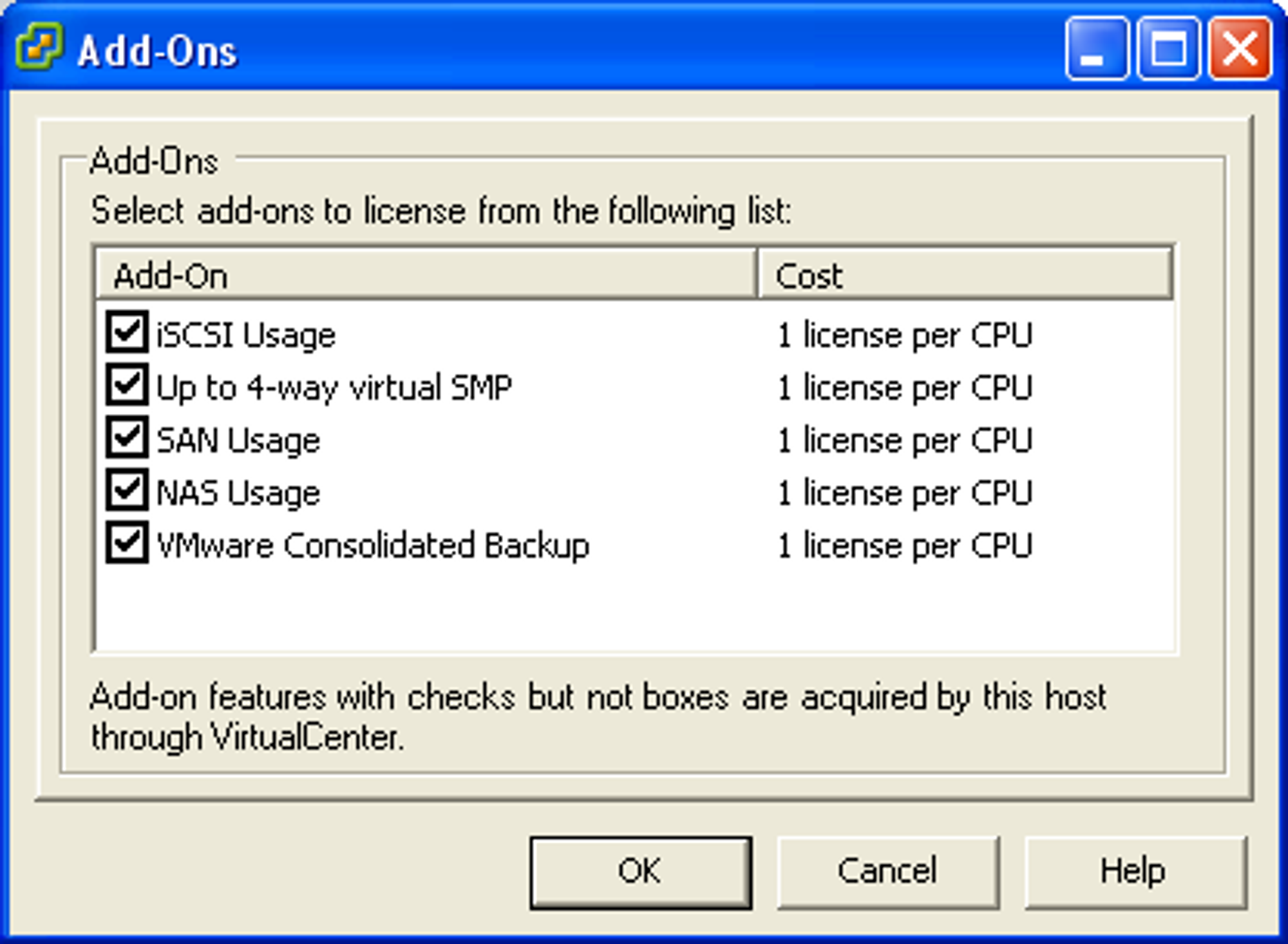This screenshot has height=944, width=1288.
Task: Click the cost cell for 4-way virtual SMP
Action: (x=905, y=388)
